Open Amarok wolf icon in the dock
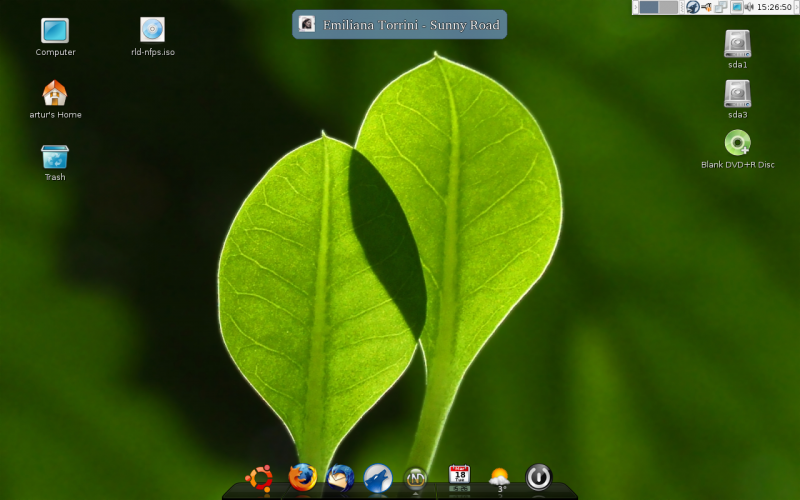The width and height of the screenshot is (800, 500). click(x=378, y=478)
